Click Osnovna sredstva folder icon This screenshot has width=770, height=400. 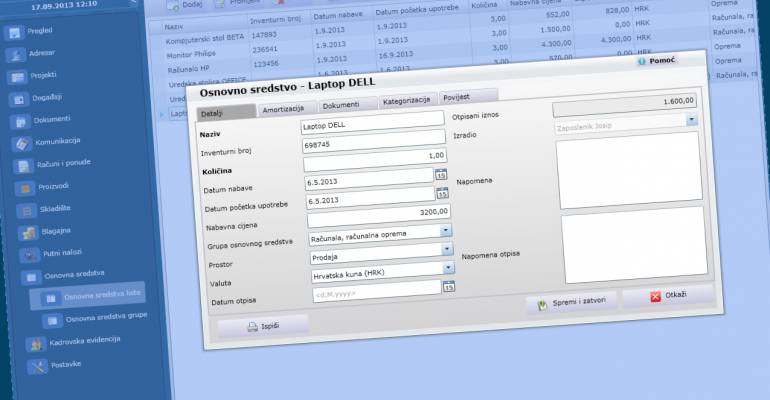point(31,278)
